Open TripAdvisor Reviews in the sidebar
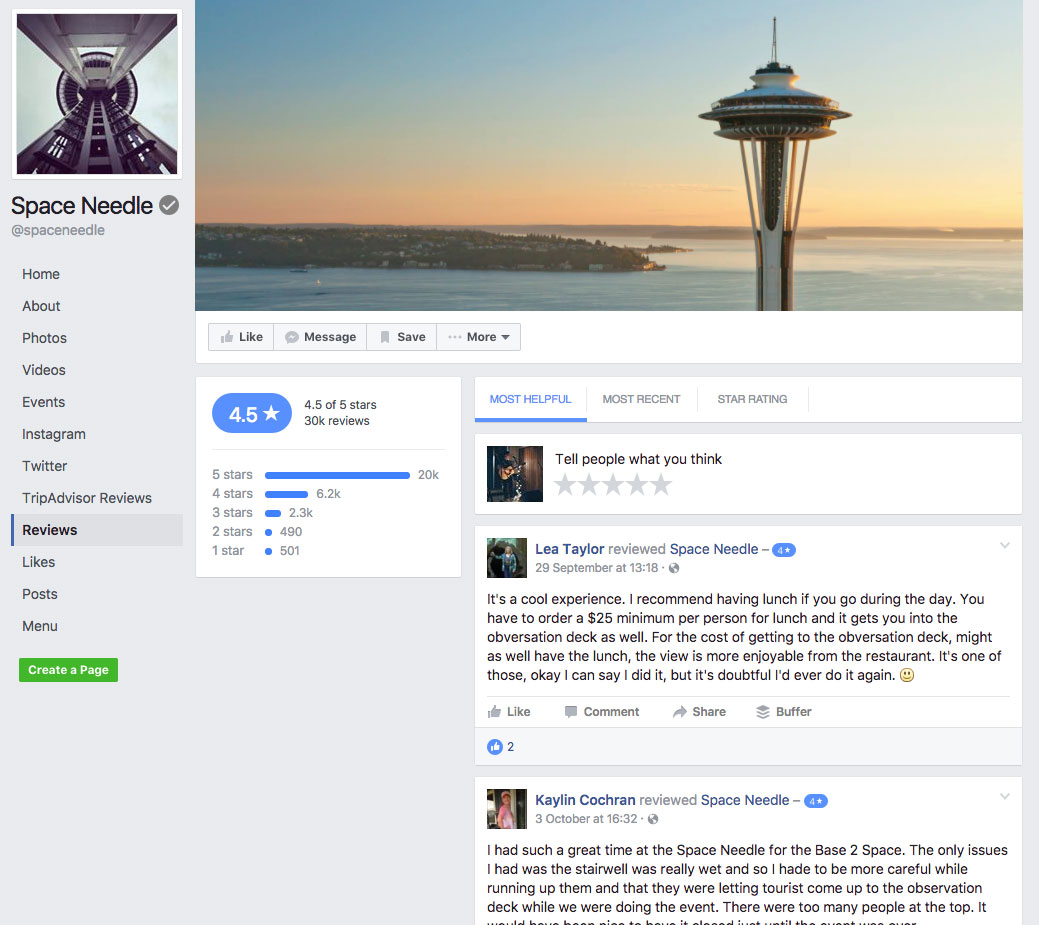The image size is (1039, 925). click(x=87, y=498)
